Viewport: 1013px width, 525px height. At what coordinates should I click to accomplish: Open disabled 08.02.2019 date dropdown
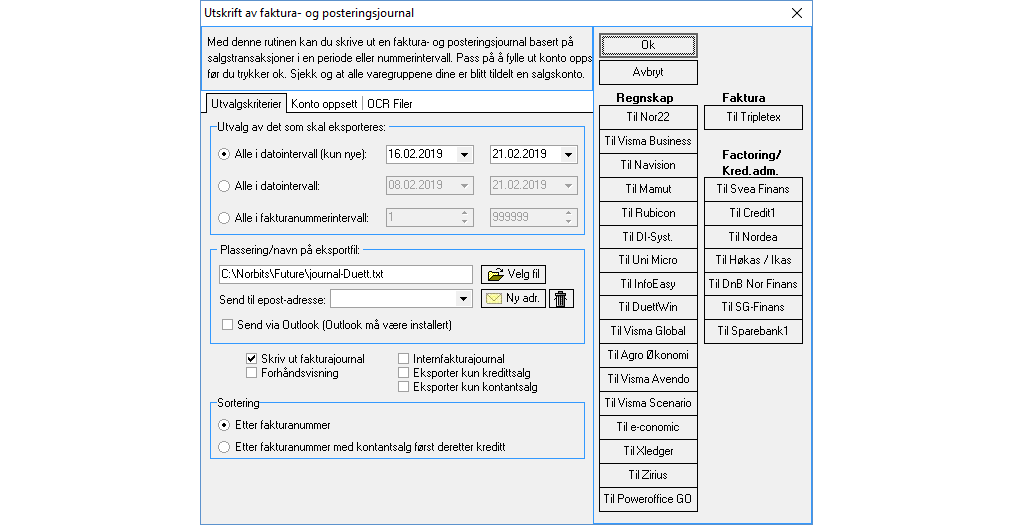coord(464,186)
